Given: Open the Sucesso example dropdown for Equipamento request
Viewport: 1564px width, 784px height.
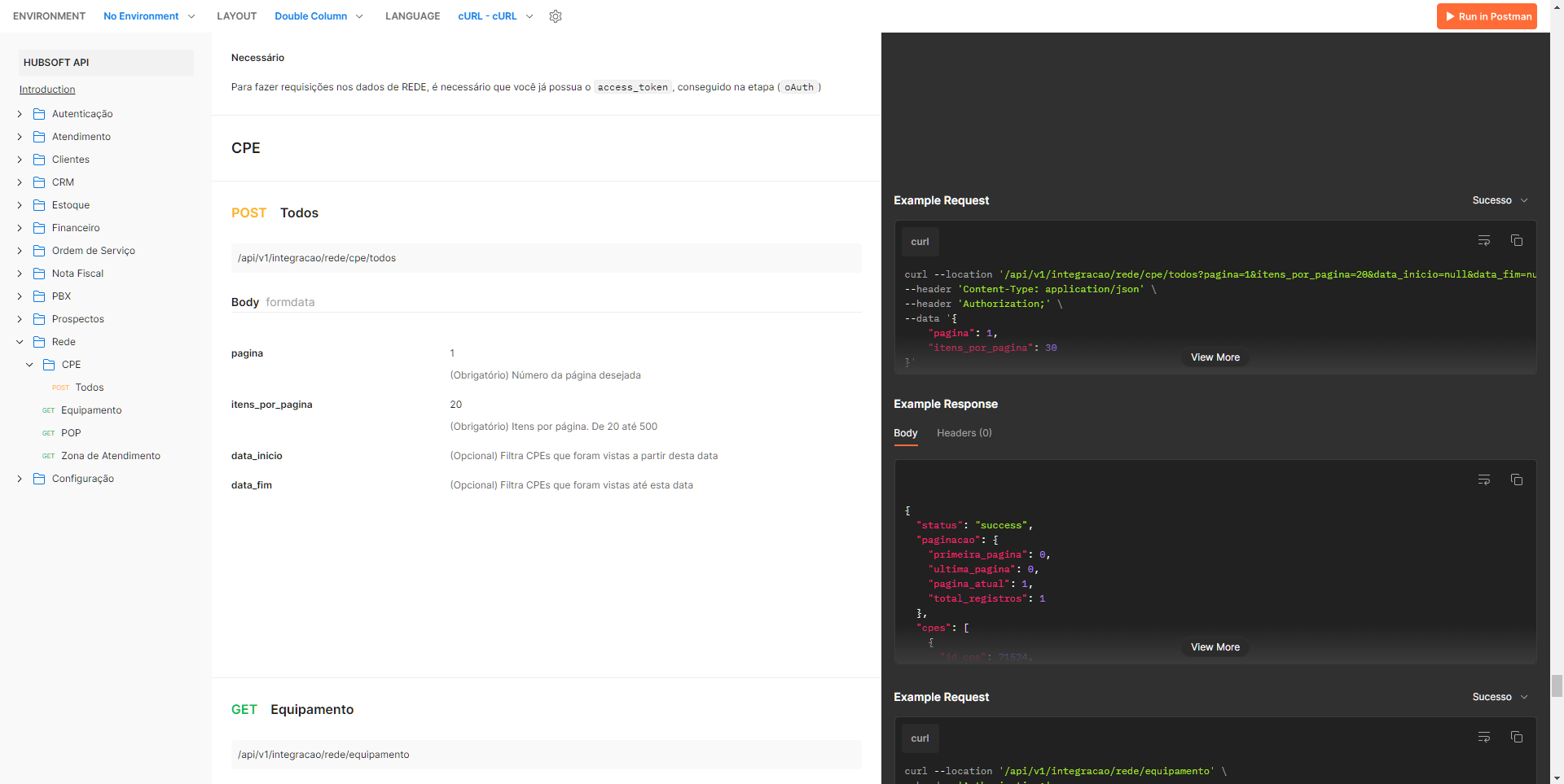Looking at the screenshot, I should (x=1500, y=697).
